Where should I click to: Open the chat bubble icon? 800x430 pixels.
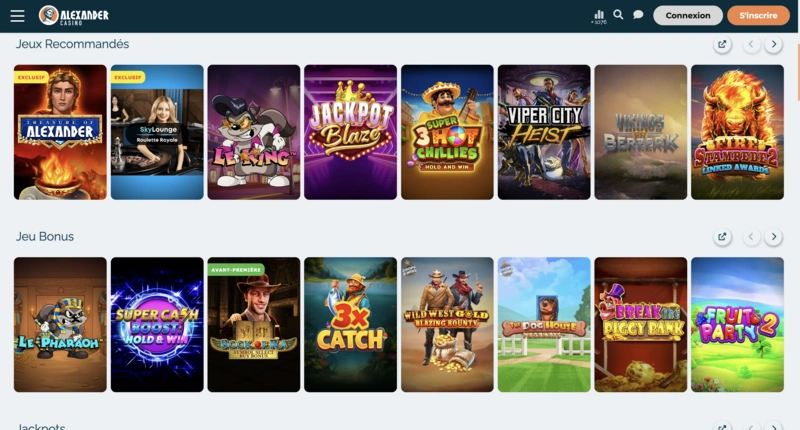pyautogui.click(x=638, y=15)
